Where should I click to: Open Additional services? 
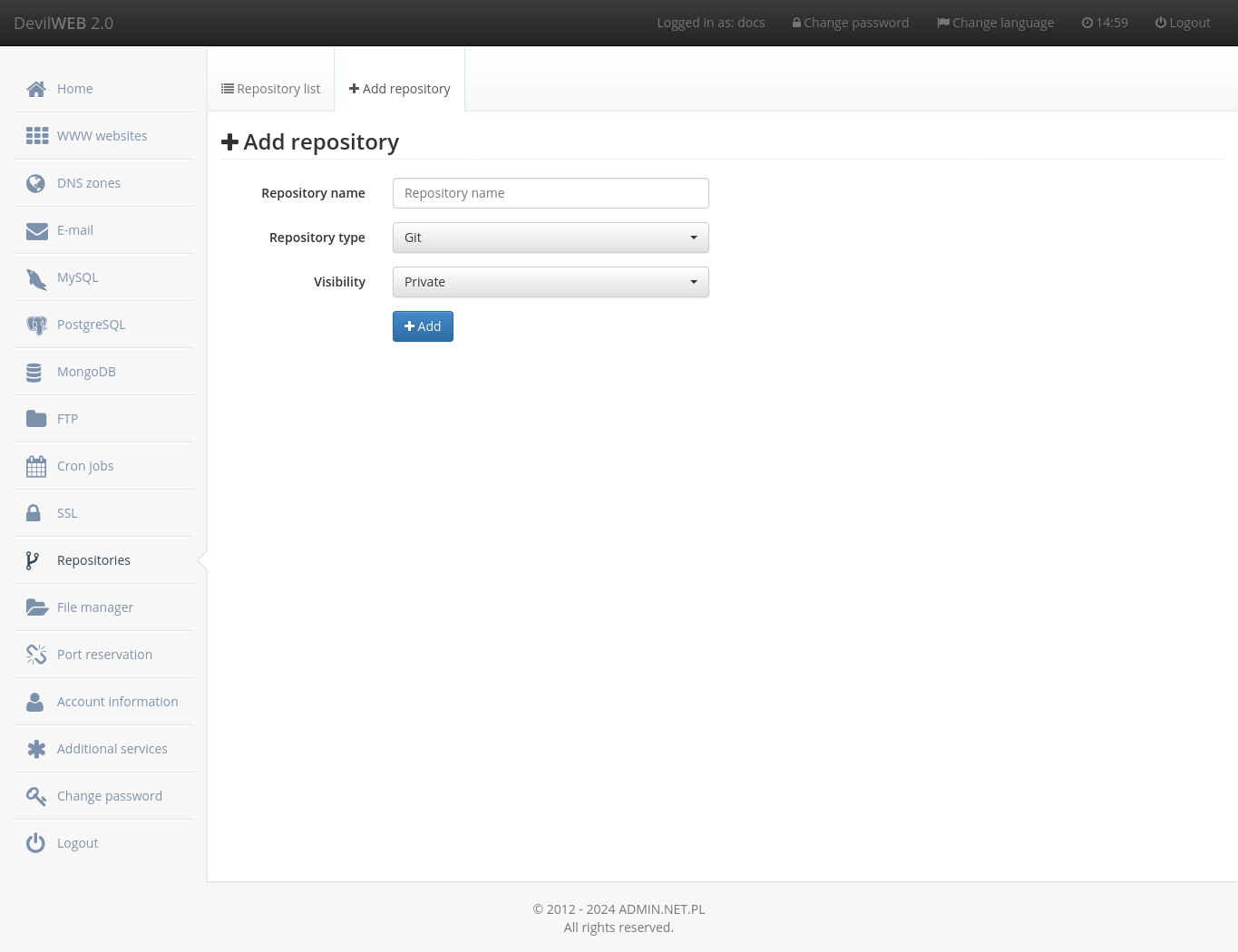tap(112, 748)
